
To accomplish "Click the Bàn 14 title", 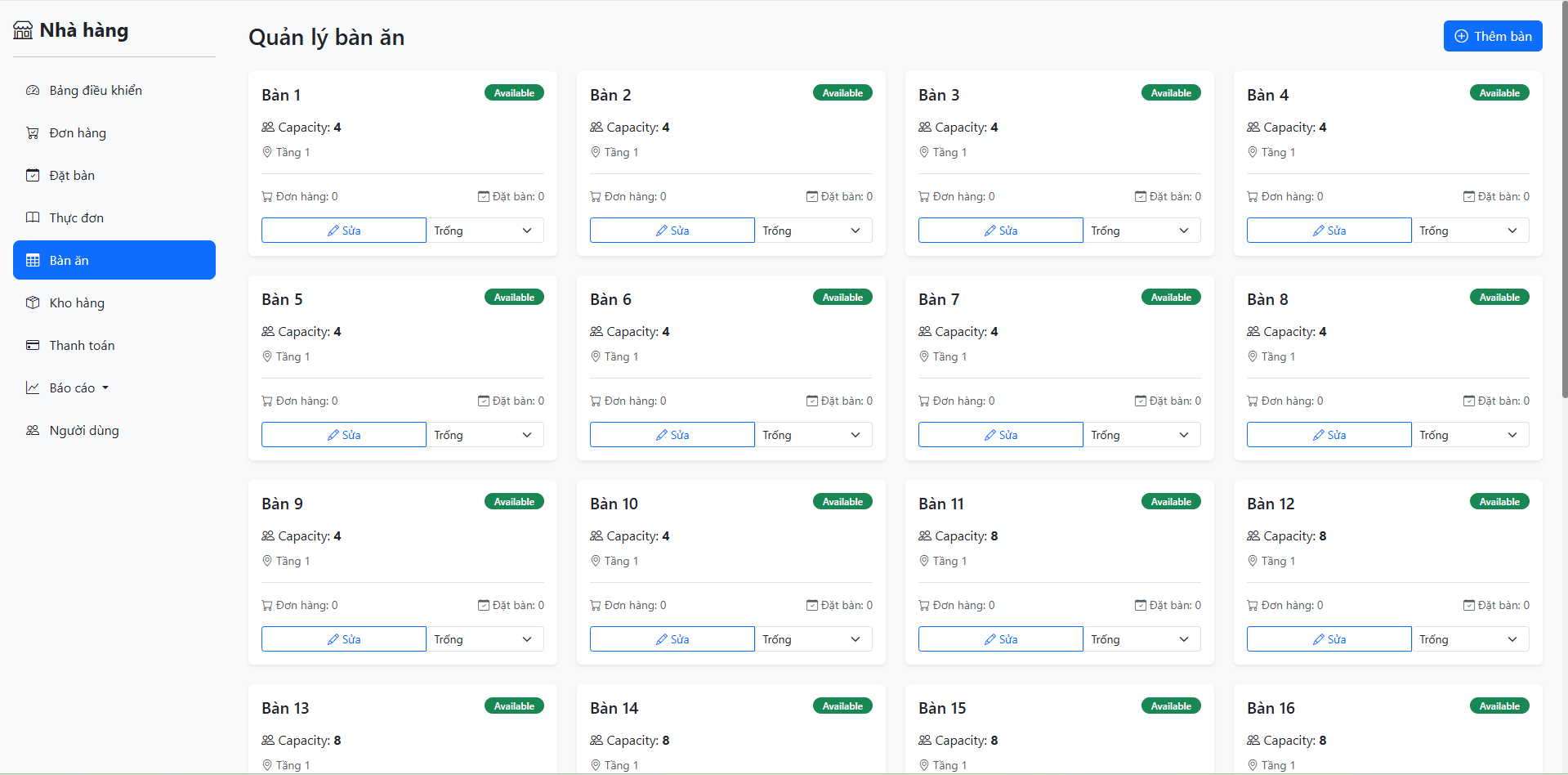I will point(614,708).
